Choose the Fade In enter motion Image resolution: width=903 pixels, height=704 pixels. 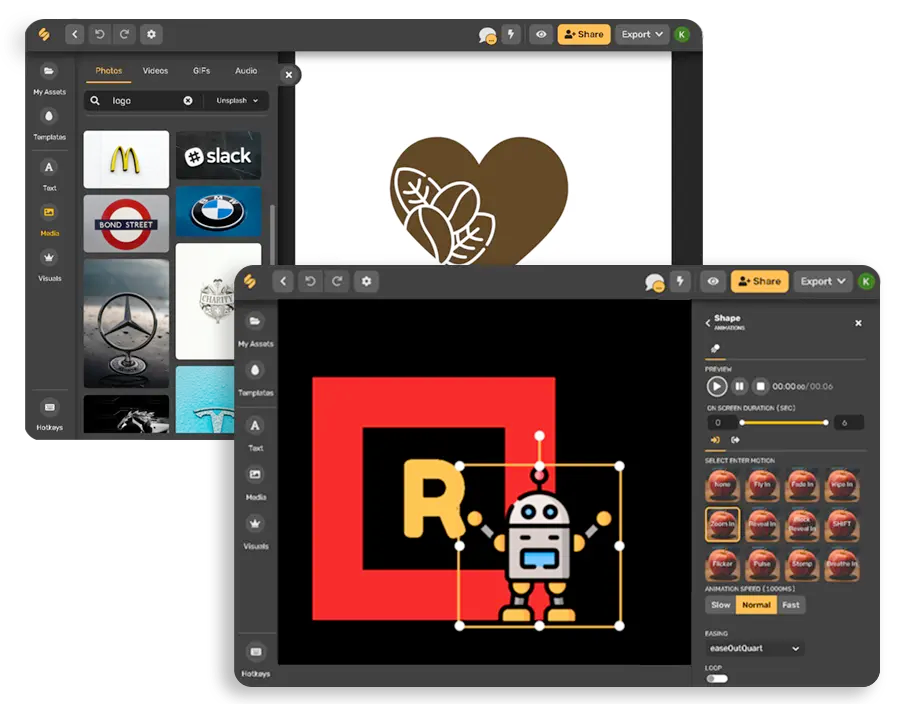pos(802,485)
